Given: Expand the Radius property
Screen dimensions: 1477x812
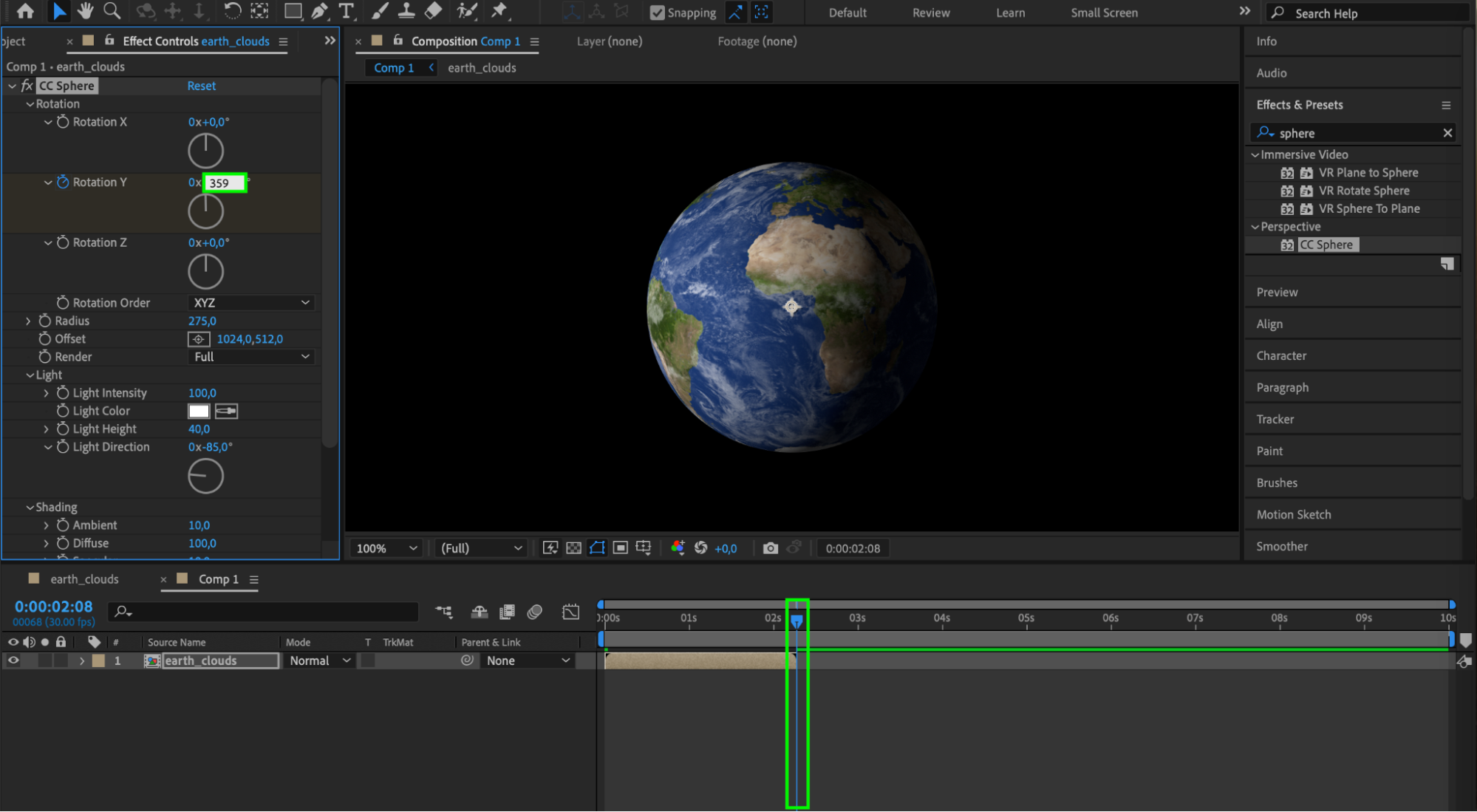Looking at the screenshot, I should tap(28, 321).
